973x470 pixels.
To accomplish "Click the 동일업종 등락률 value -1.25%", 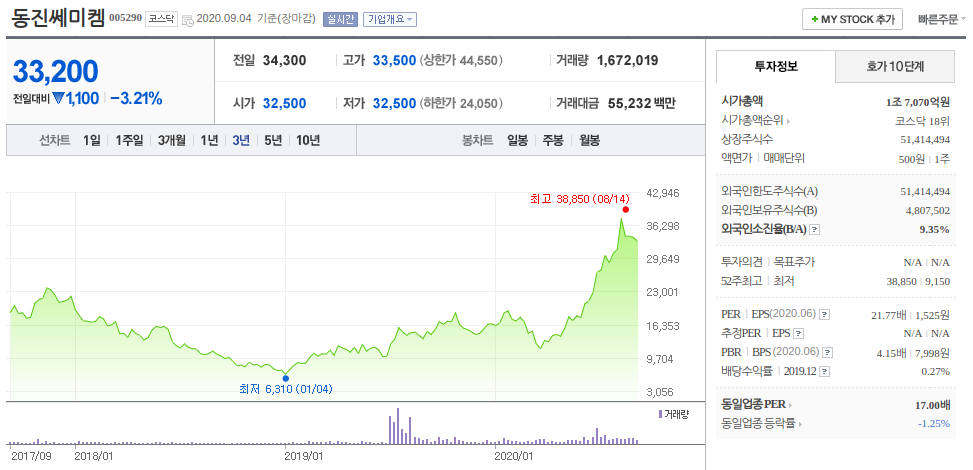I will pyautogui.click(x=933, y=424).
